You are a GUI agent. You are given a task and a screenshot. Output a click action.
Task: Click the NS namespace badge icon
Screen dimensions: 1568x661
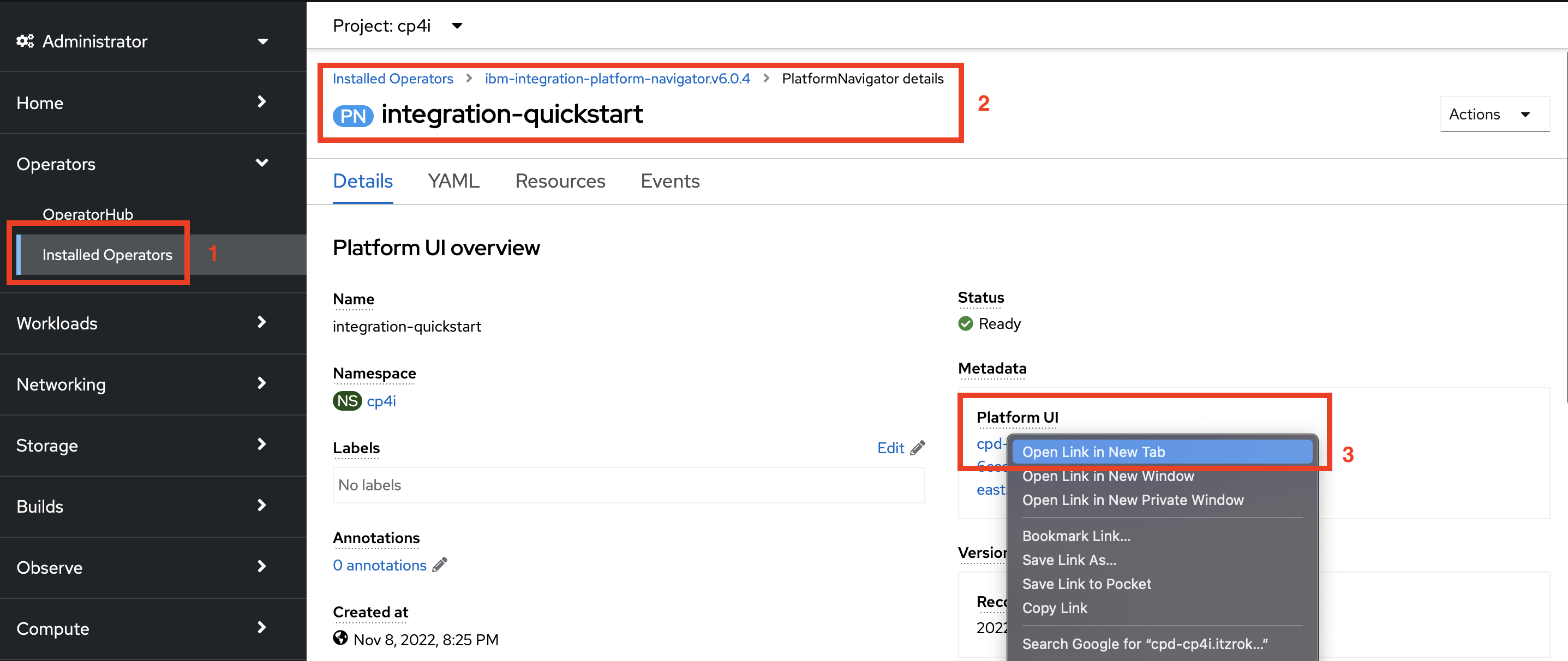coord(347,401)
